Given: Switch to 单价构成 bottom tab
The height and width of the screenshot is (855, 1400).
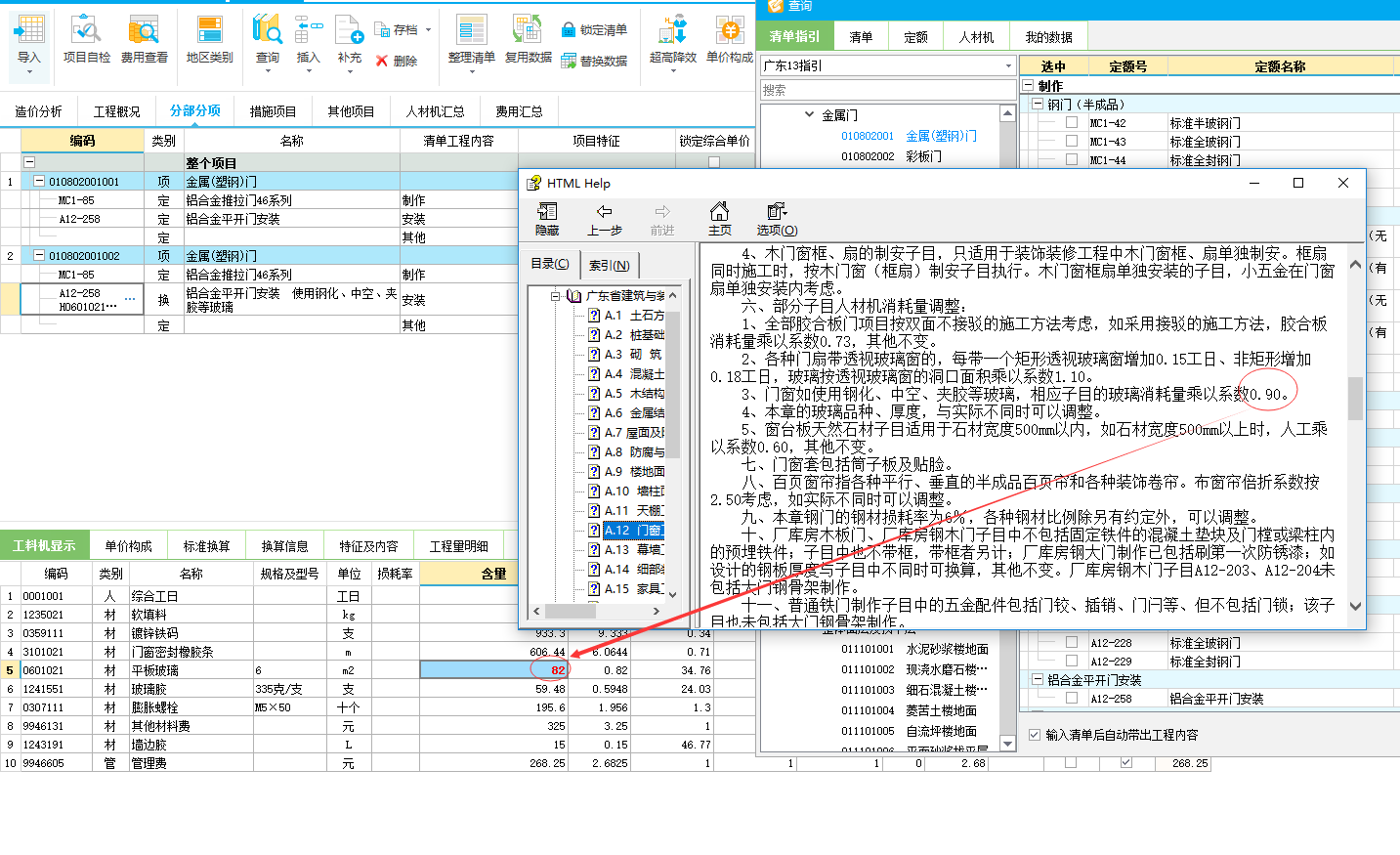Looking at the screenshot, I should [128, 546].
